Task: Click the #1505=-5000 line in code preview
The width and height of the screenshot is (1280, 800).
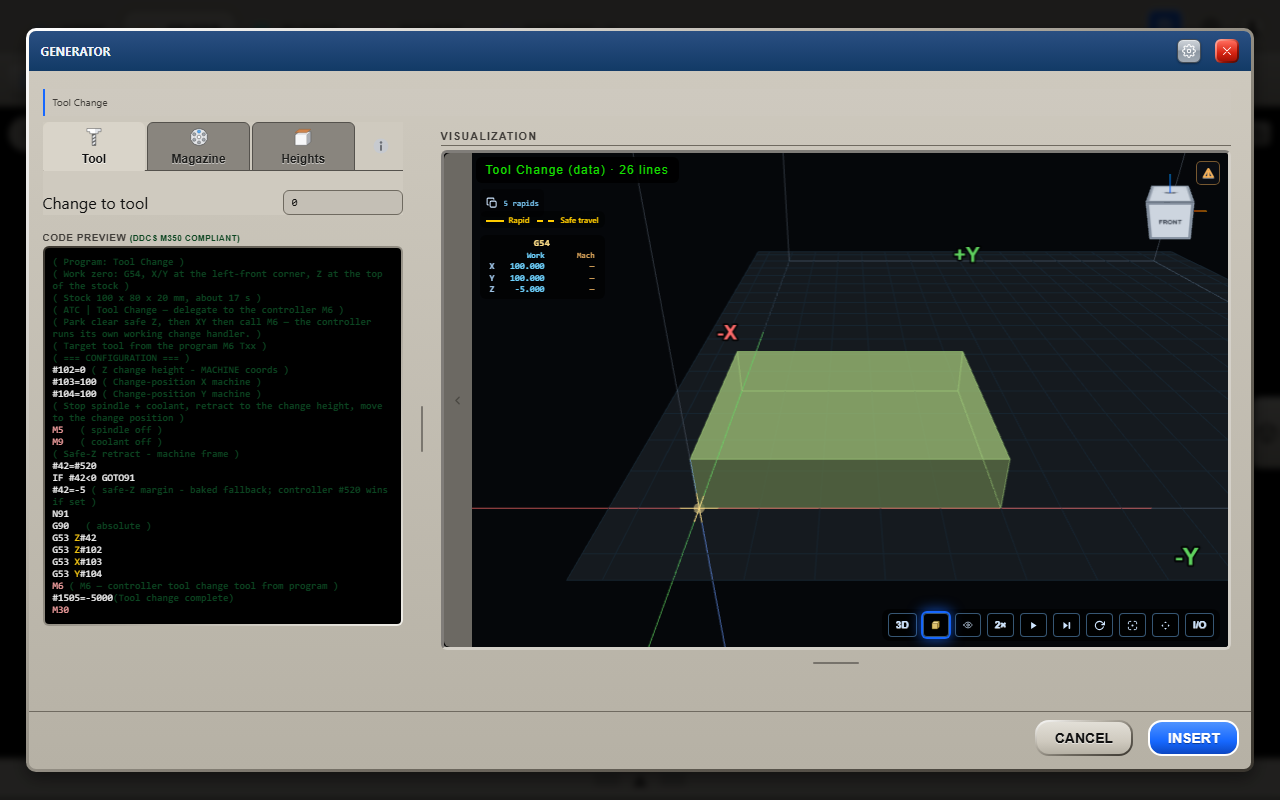Action: 142,598
